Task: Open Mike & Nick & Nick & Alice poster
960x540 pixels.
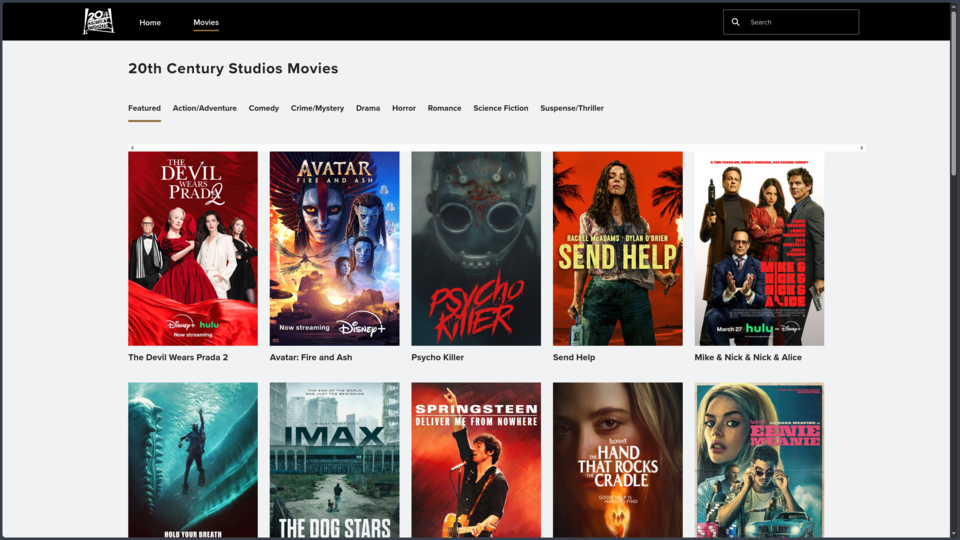Action: 759,249
